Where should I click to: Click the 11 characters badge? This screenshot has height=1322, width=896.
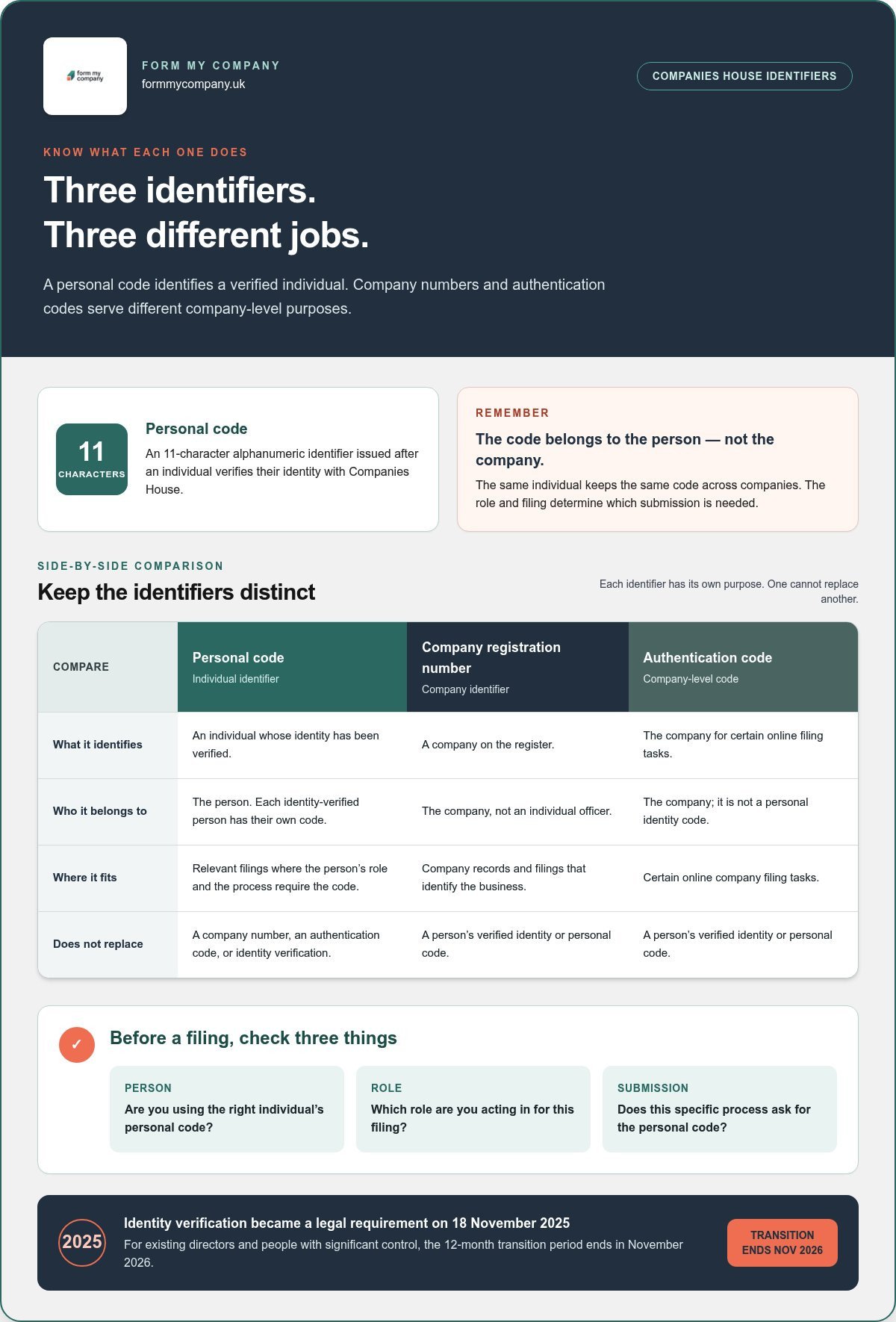[x=92, y=459]
